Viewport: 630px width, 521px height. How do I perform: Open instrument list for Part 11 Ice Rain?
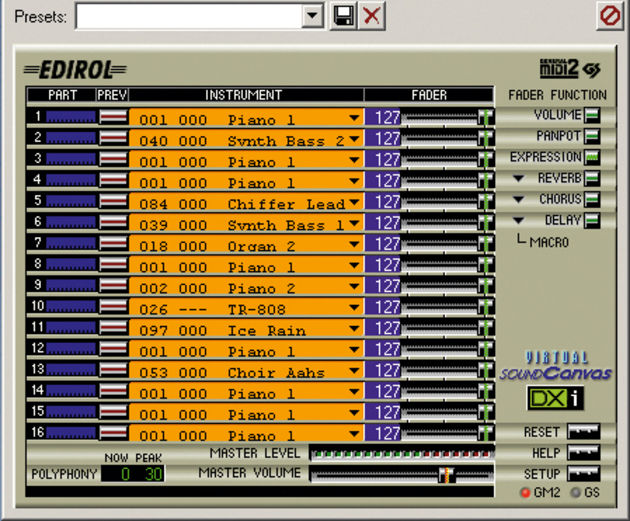click(354, 328)
